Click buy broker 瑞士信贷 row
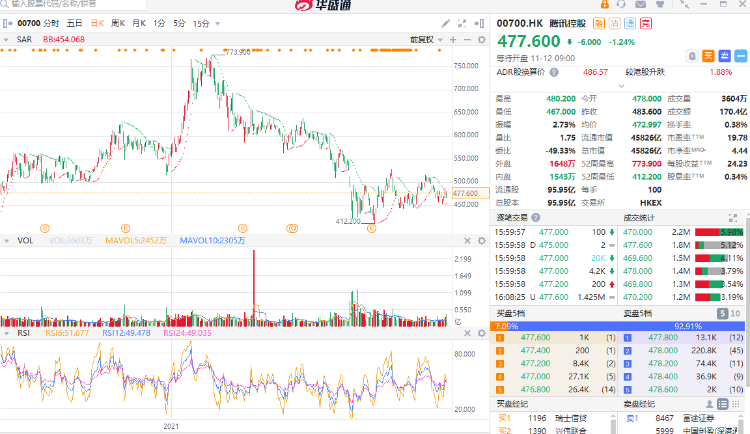750x434 pixels. click(550, 418)
